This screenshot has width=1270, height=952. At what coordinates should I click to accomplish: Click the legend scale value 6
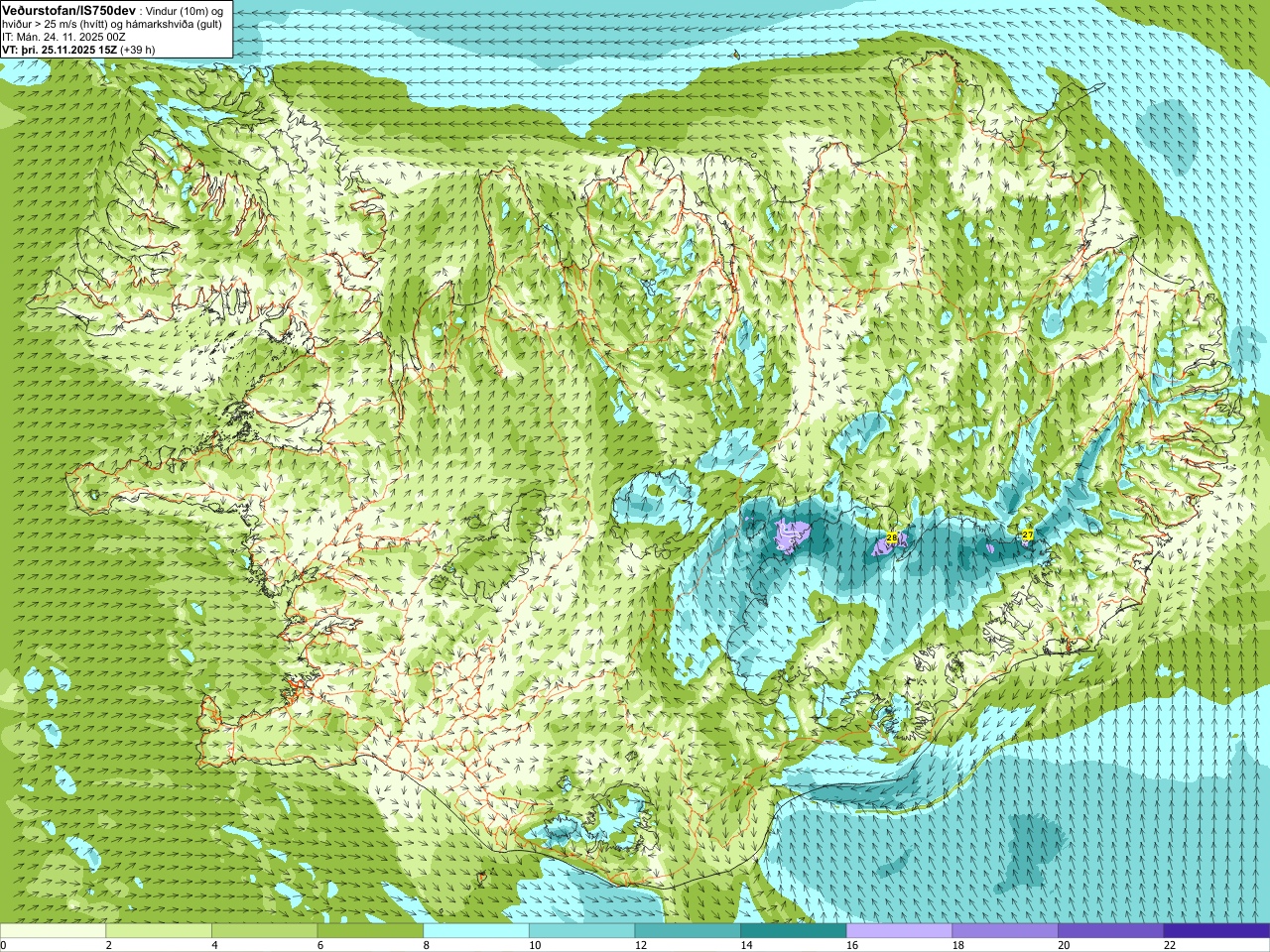click(320, 945)
